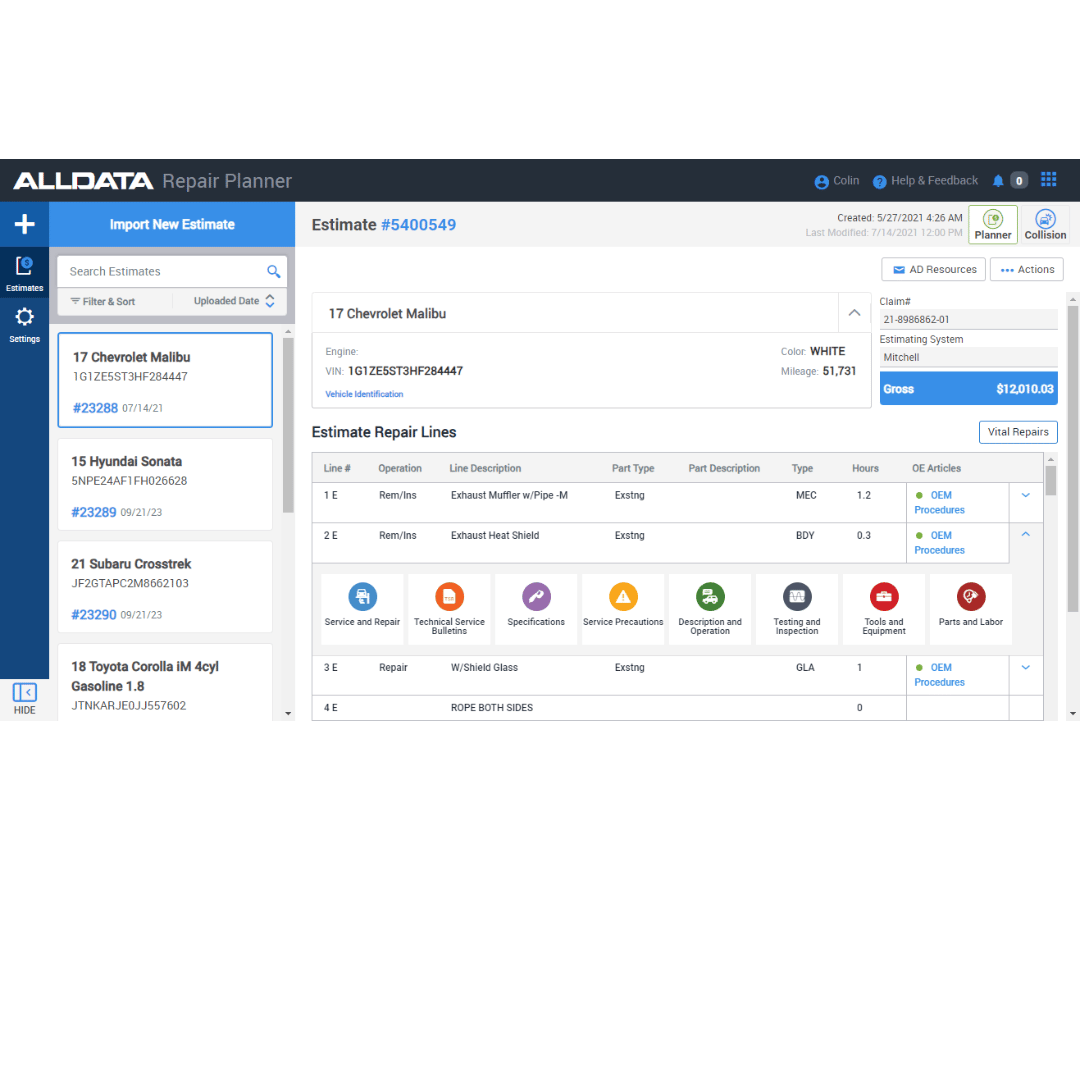Screen dimensions: 1080x1080
Task: Open the Specifications category
Action: [536, 609]
